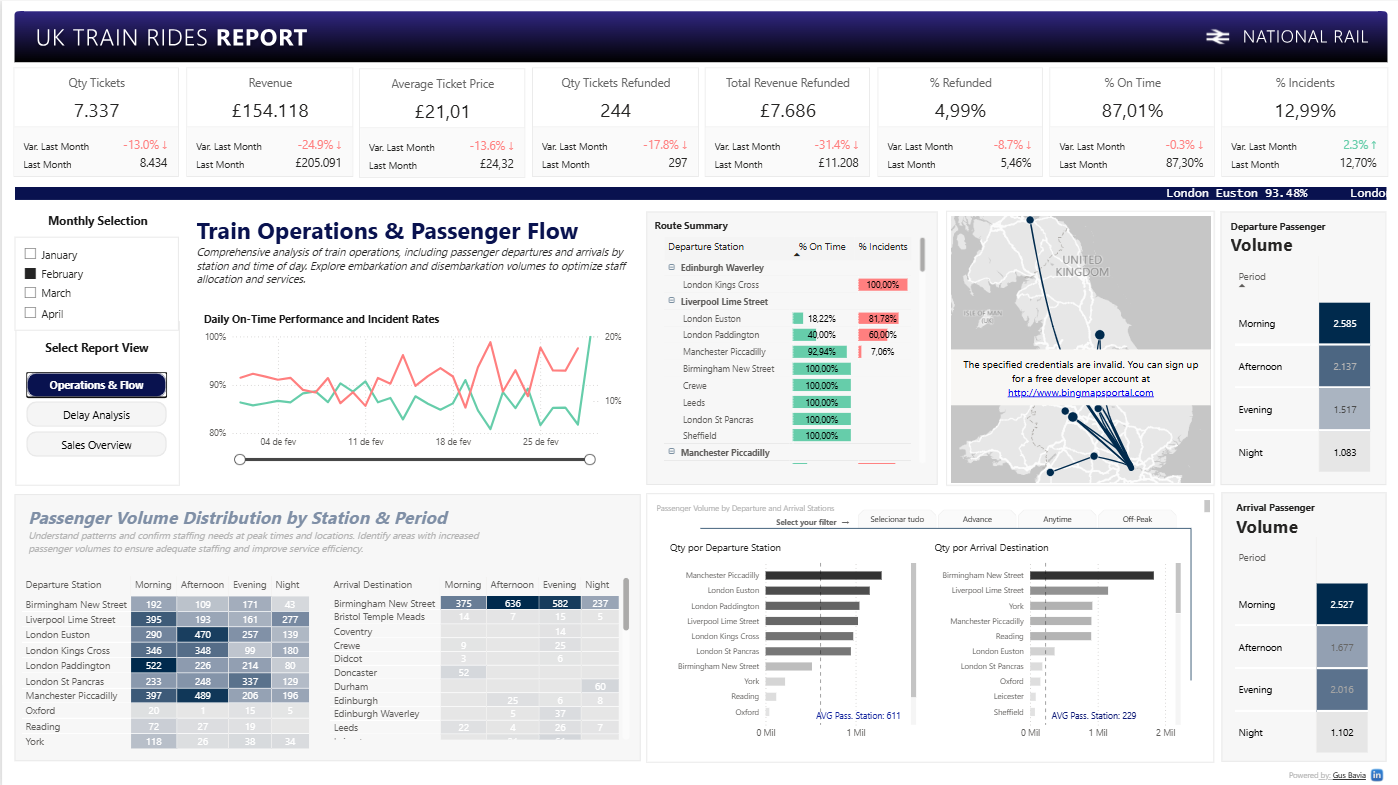Choose the Anytime filter tab
This screenshot has width=1398, height=785.
click(x=1057, y=519)
